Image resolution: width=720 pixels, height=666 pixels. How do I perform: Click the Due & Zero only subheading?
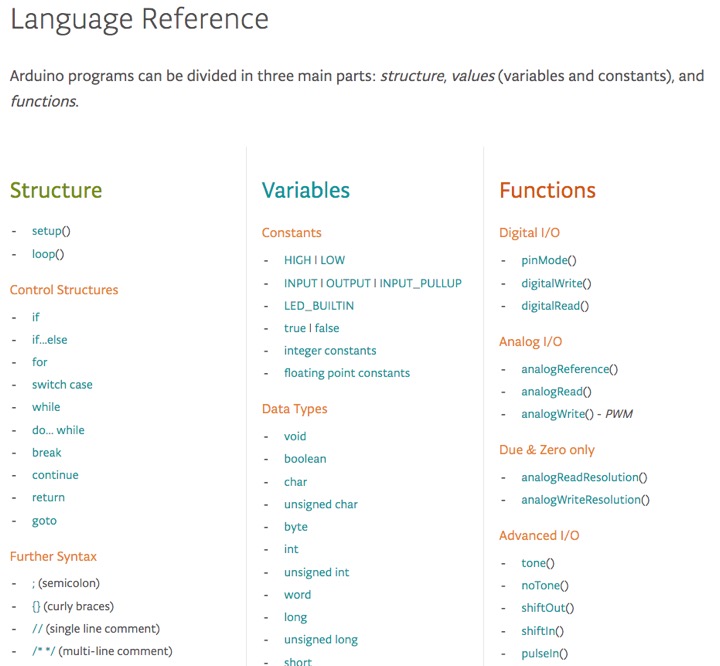[547, 450]
